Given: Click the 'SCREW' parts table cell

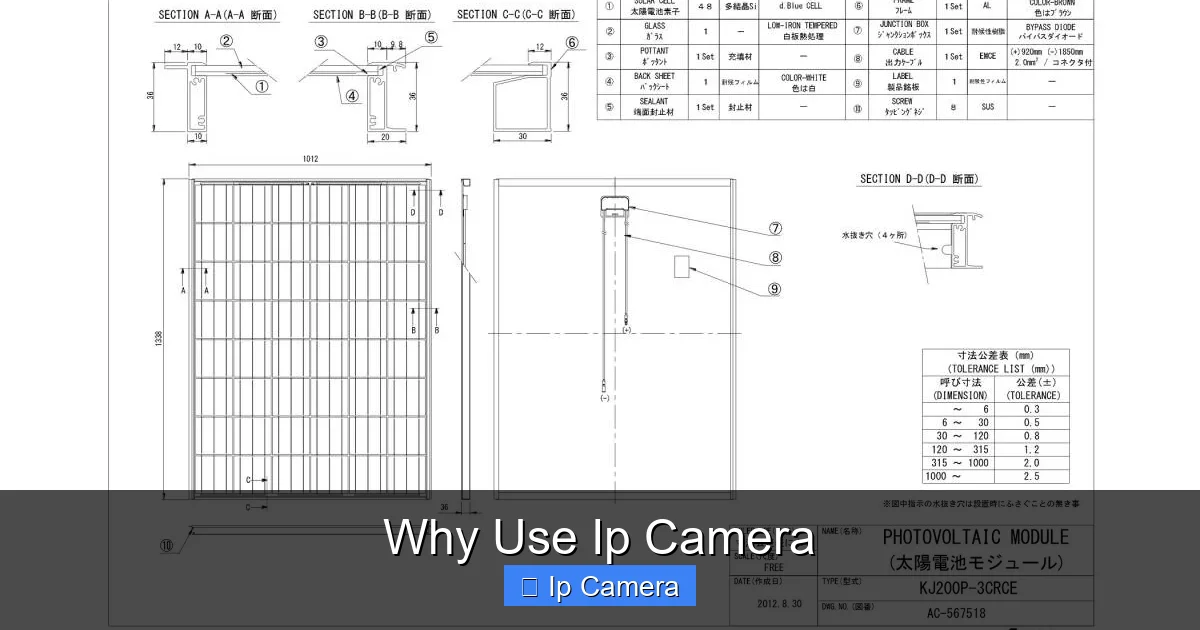Looking at the screenshot, I should tap(903, 107).
